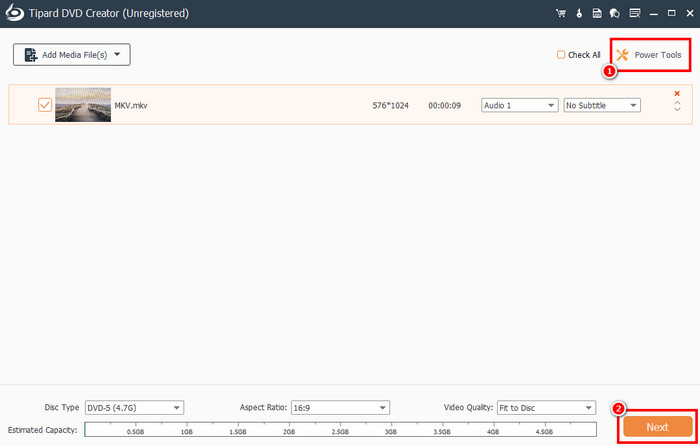Viewport: 700px width, 446px height.
Task: Move MKV.mkv up with the arrow
Action: click(677, 103)
